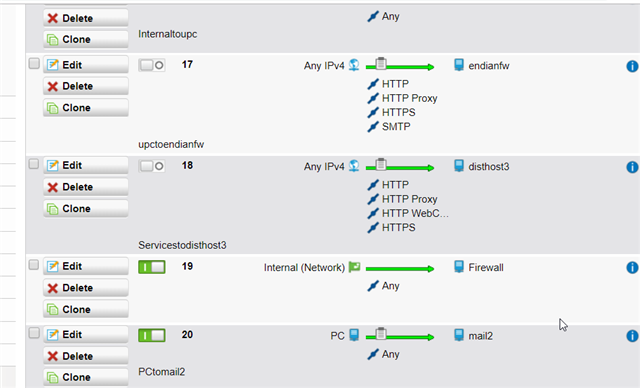
Task: Delete rule 17 upctoendianfw
Action: (86, 86)
